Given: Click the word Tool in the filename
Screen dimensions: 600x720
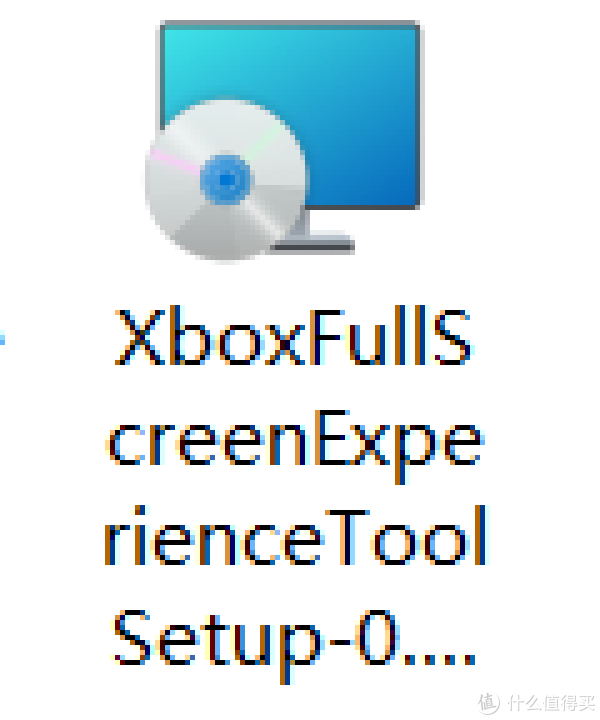Looking at the screenshot, I should click(x=406, y=535).
